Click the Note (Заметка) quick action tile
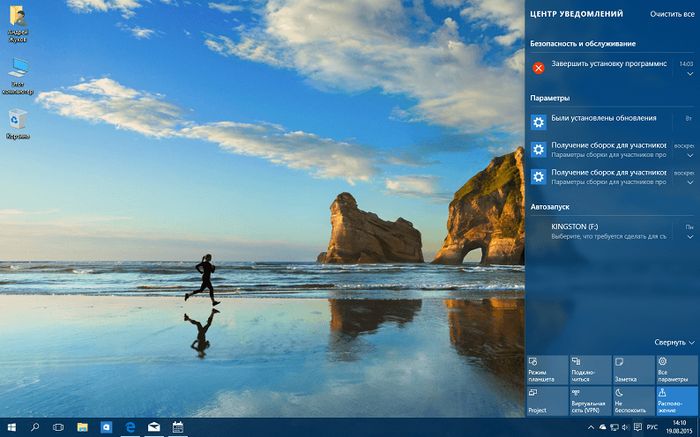Viewport: 700px width, 437px height. point(633,369)
